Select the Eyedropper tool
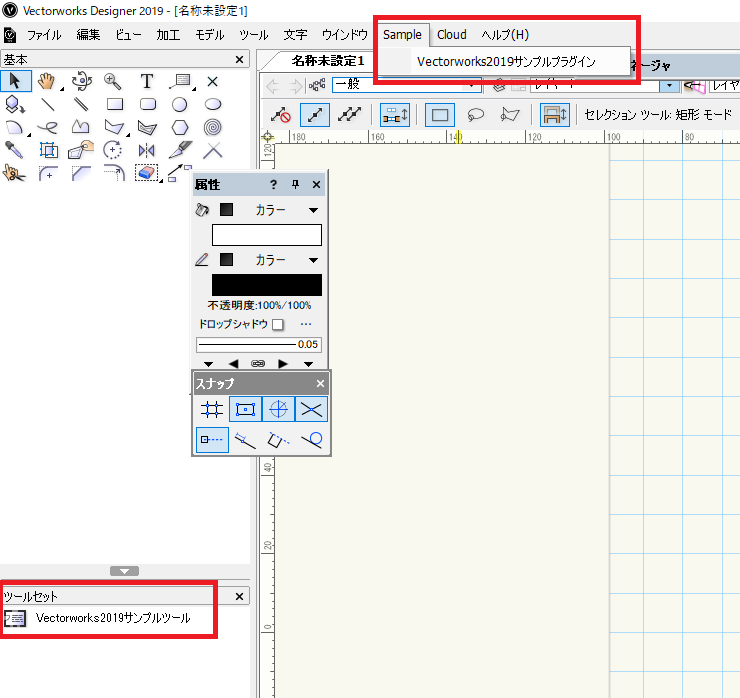 tap(14, 150)
